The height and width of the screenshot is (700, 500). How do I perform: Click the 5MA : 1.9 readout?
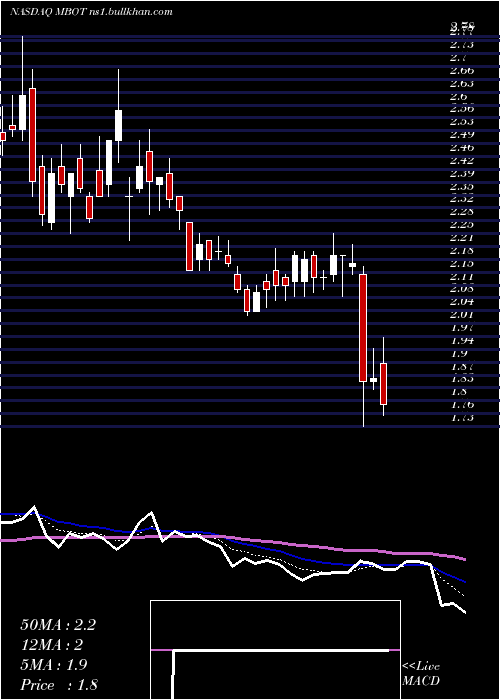point(54,665)
